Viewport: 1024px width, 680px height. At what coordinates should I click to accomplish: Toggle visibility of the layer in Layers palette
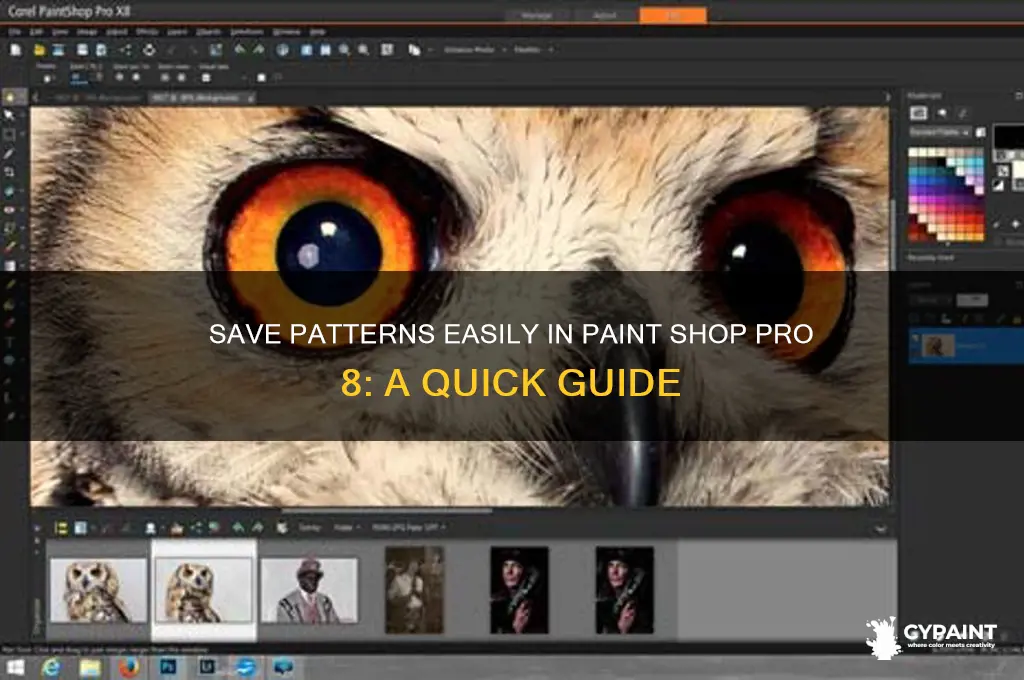915,338
